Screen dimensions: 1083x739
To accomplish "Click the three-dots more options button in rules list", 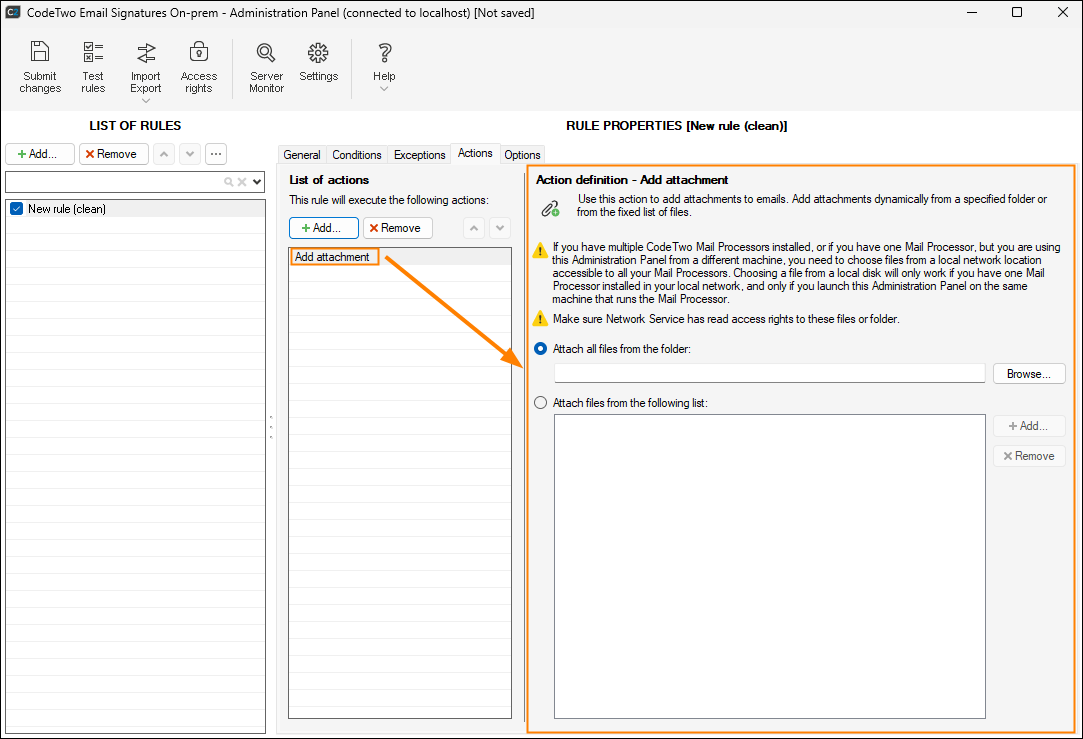I will click(216, 154).
